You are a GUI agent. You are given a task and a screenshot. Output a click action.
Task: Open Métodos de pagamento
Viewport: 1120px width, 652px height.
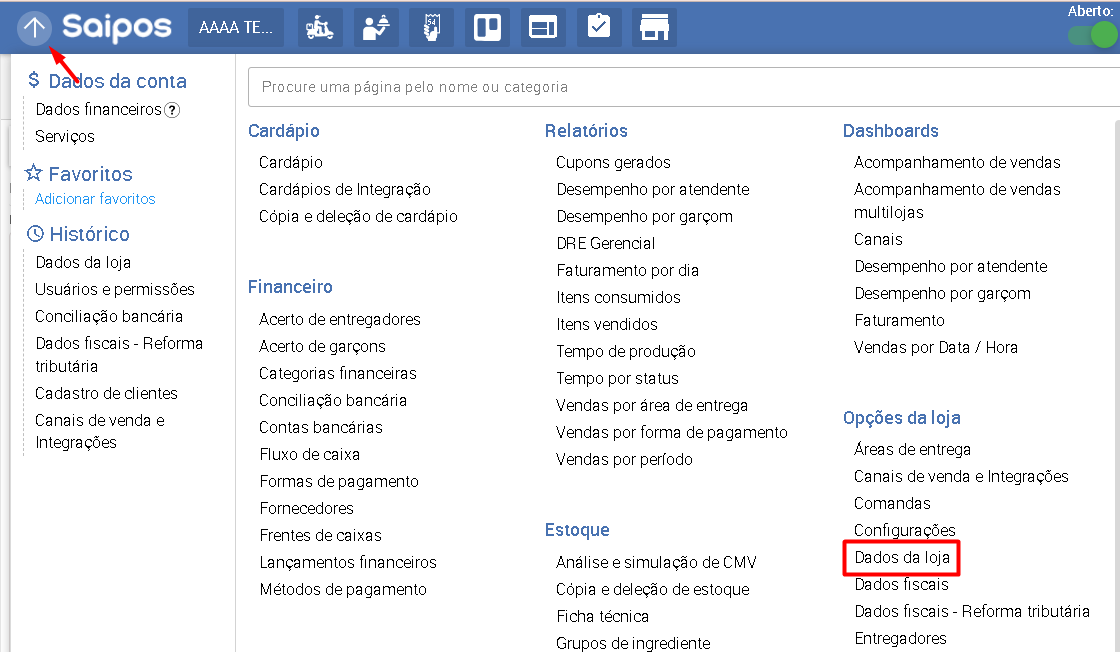pyautogui.click(x=343, y=590)
